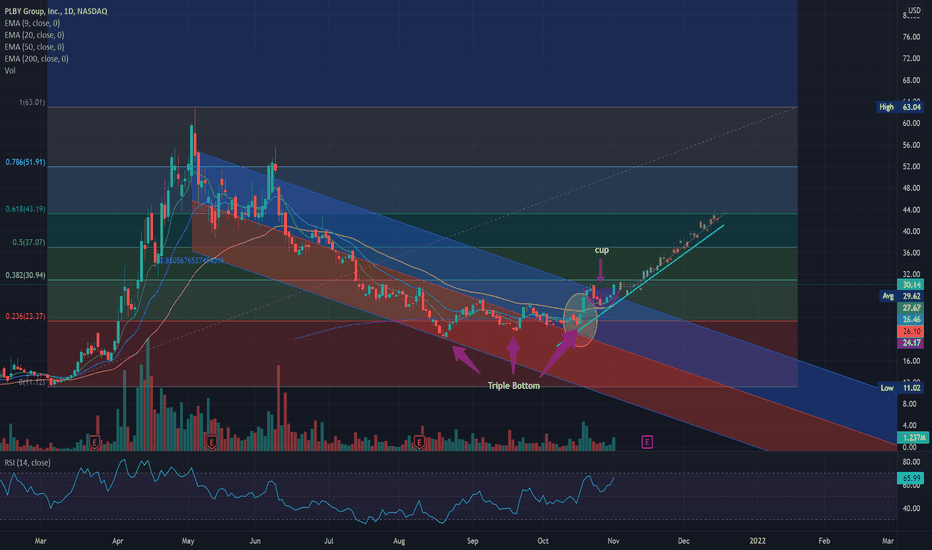
Task: Click the 2022 label on time axis
Action: coord(757,541)
